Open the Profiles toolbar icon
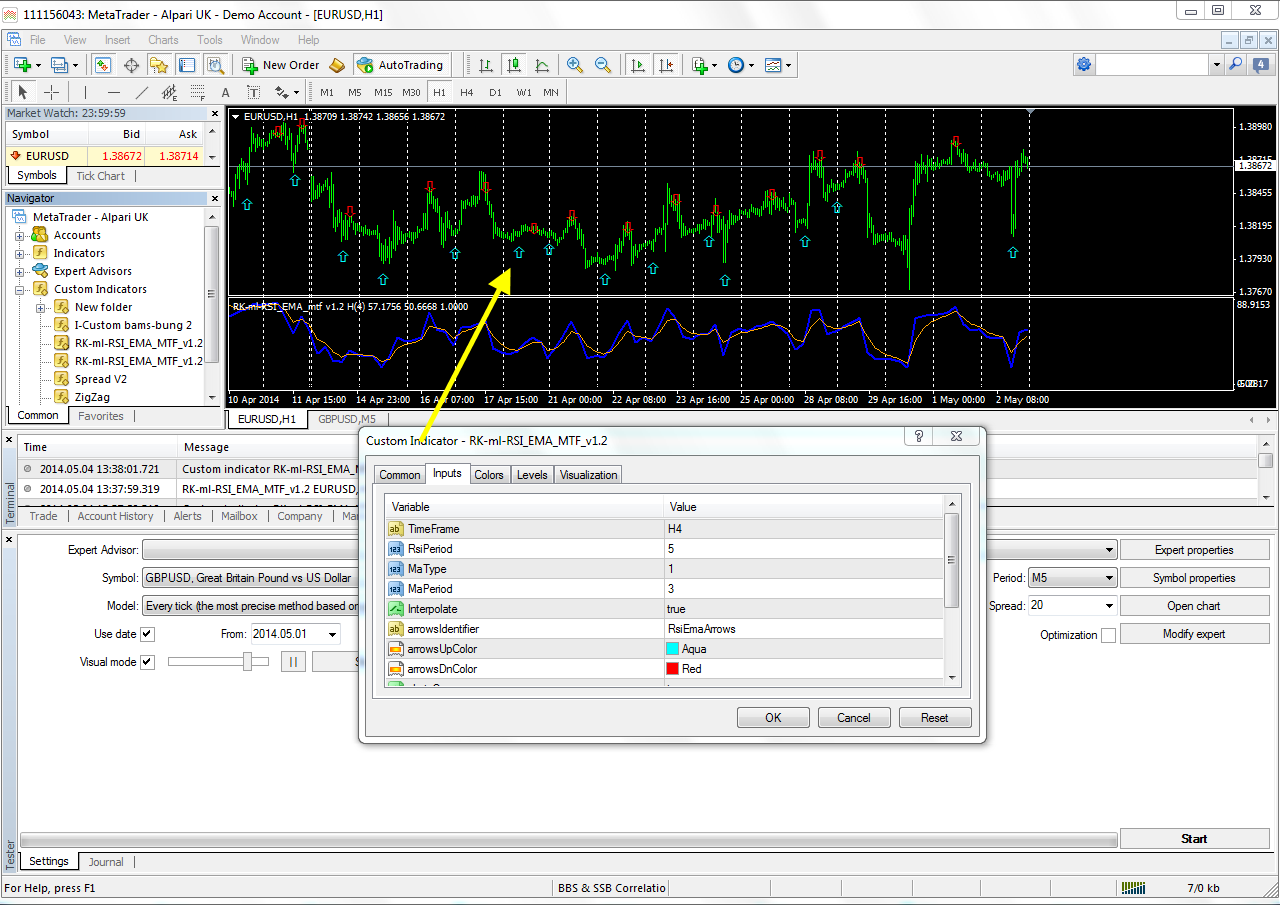The width and height of the screenshot is (1280, 905). [59, 65]
